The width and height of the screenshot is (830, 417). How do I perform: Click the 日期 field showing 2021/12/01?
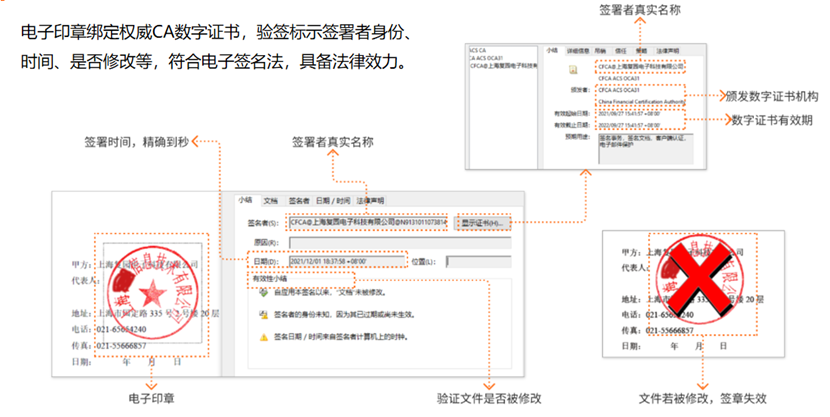point(347,261)
